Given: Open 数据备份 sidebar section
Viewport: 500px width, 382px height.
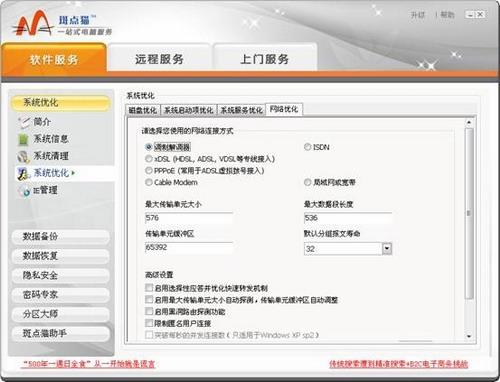Looking at the screenshot, I should coord(61,237).
